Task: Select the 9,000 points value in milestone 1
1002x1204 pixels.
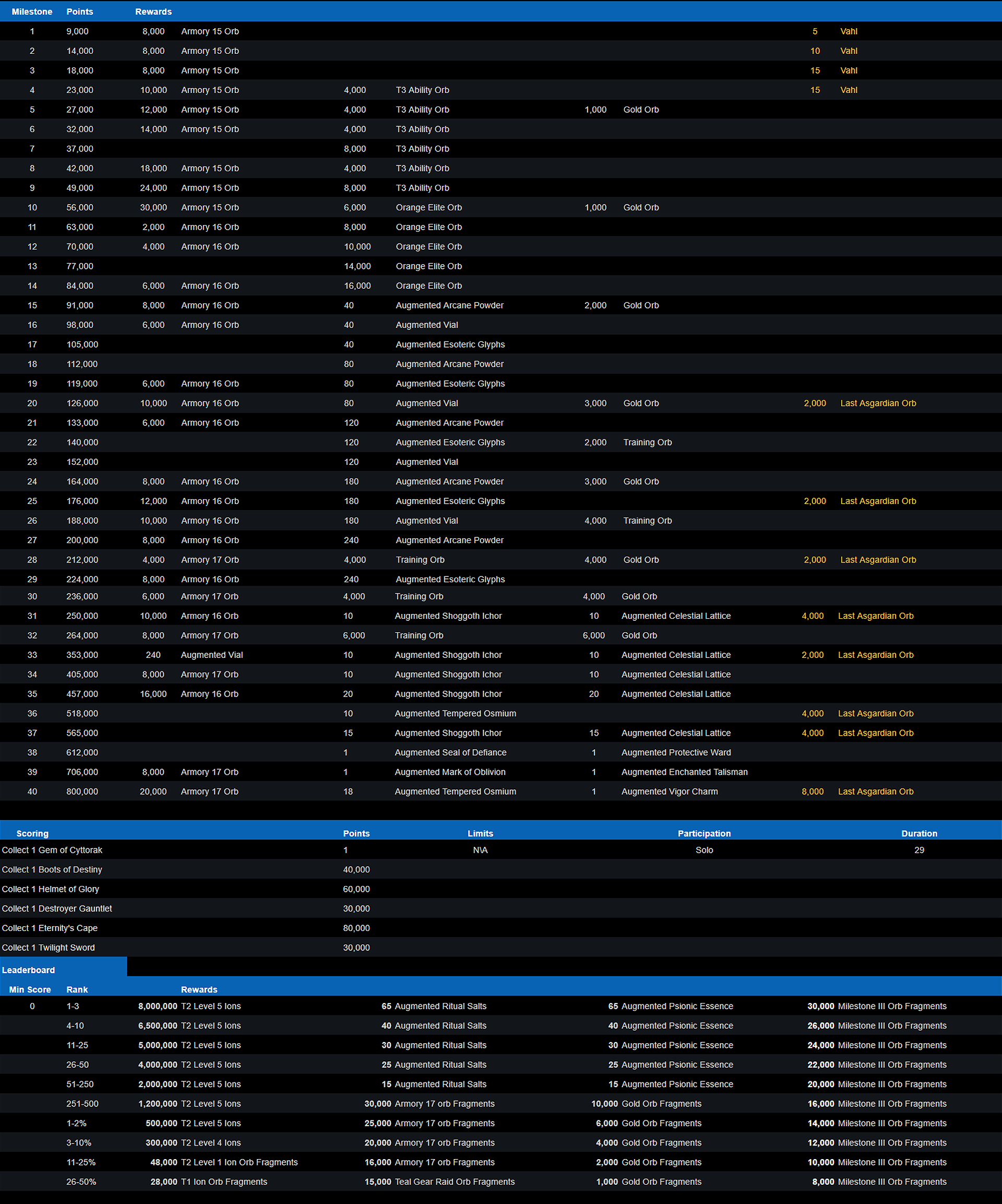Action: pyautogui.click(x=77, y=31)
